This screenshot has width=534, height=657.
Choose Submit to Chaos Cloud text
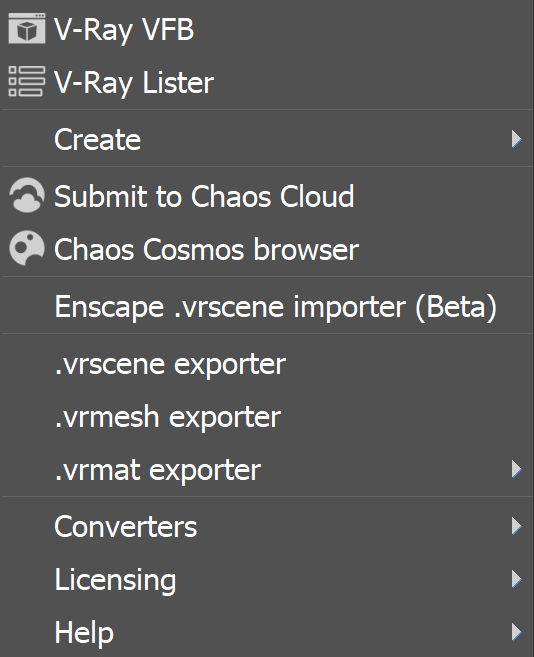coord(204,196)
